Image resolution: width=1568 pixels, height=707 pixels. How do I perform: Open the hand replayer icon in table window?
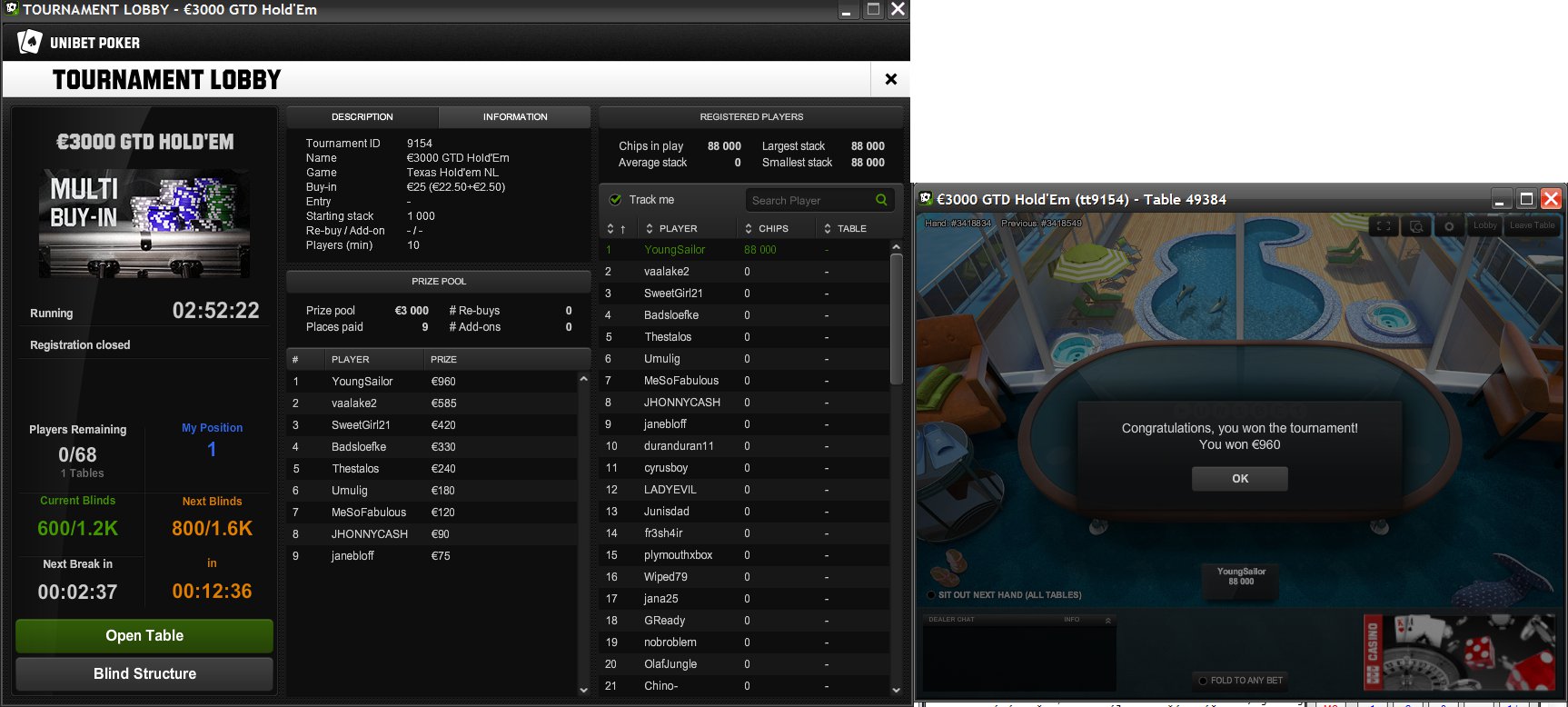click(x=1416, y=226)
